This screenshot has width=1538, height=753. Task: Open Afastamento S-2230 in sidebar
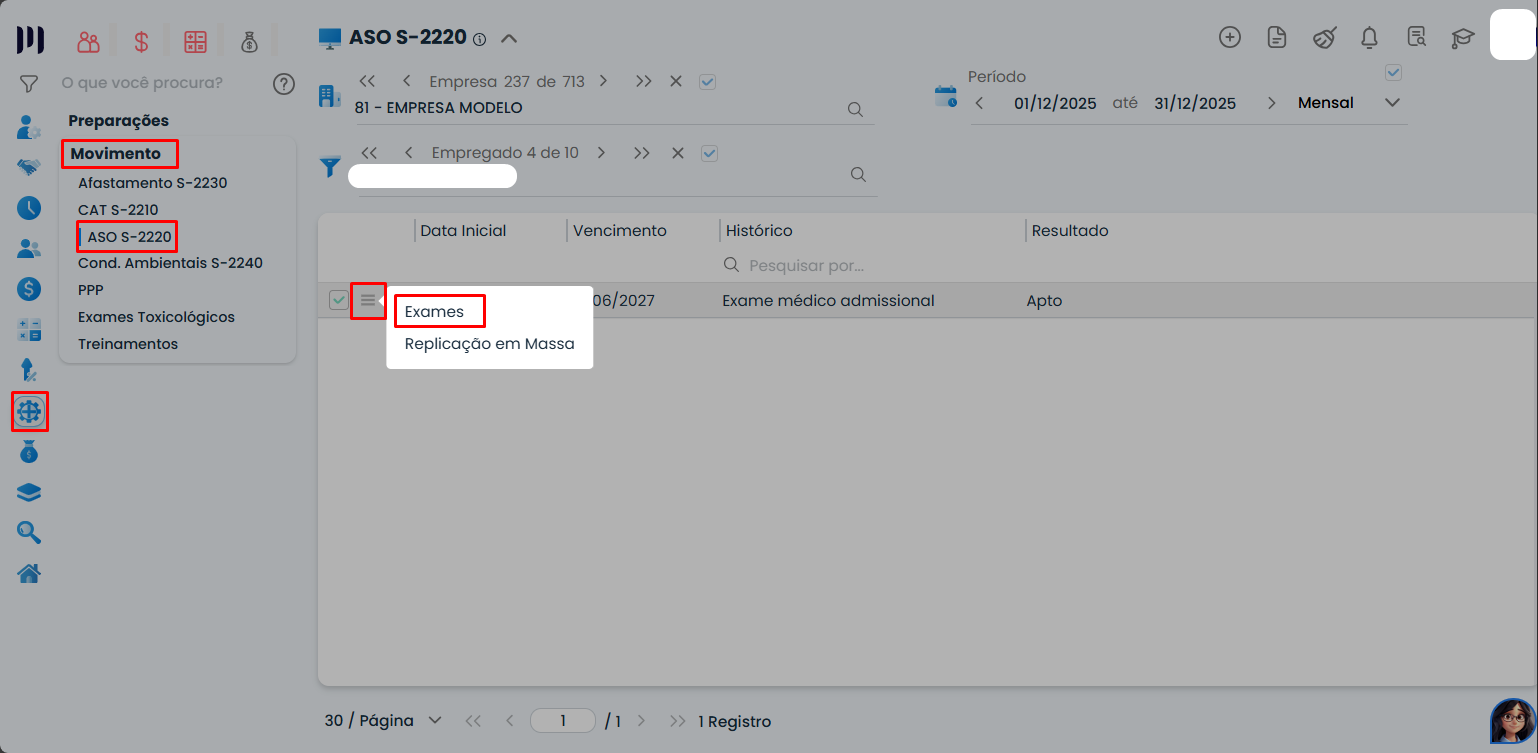pos(152,183)
